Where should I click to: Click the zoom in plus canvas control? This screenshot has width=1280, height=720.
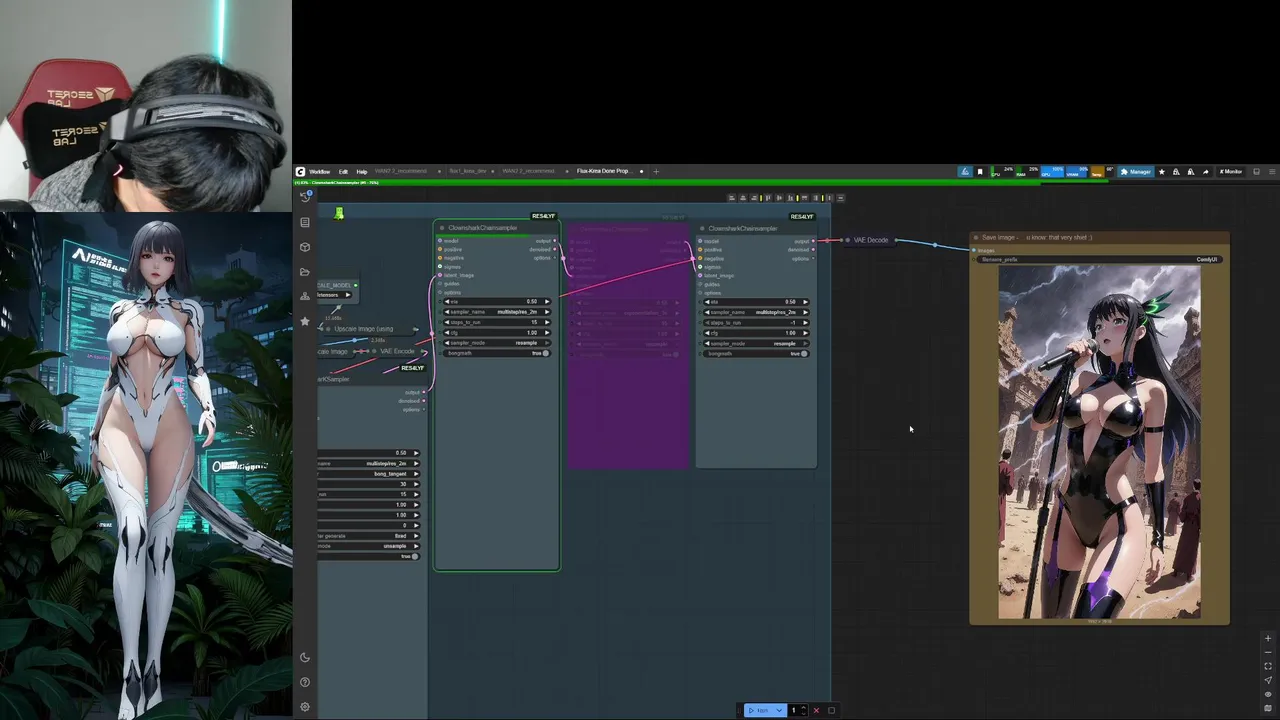[x=1268, y=638]
